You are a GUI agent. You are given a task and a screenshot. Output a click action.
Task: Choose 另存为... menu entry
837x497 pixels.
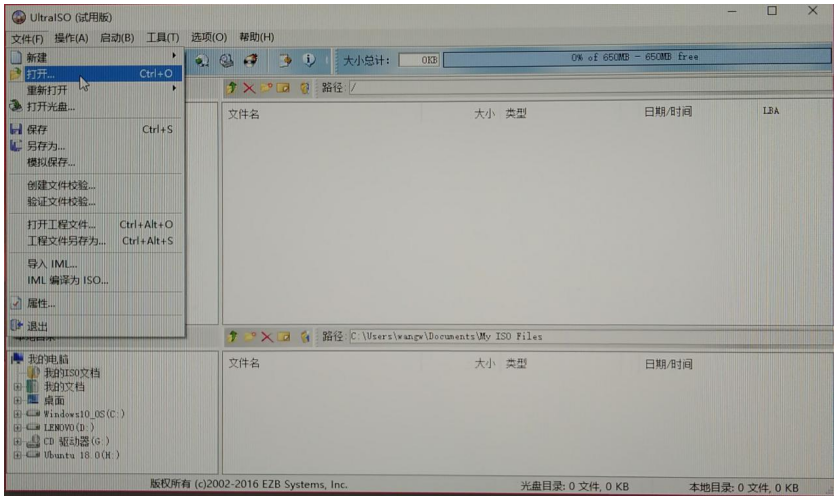tap(96, 146)
